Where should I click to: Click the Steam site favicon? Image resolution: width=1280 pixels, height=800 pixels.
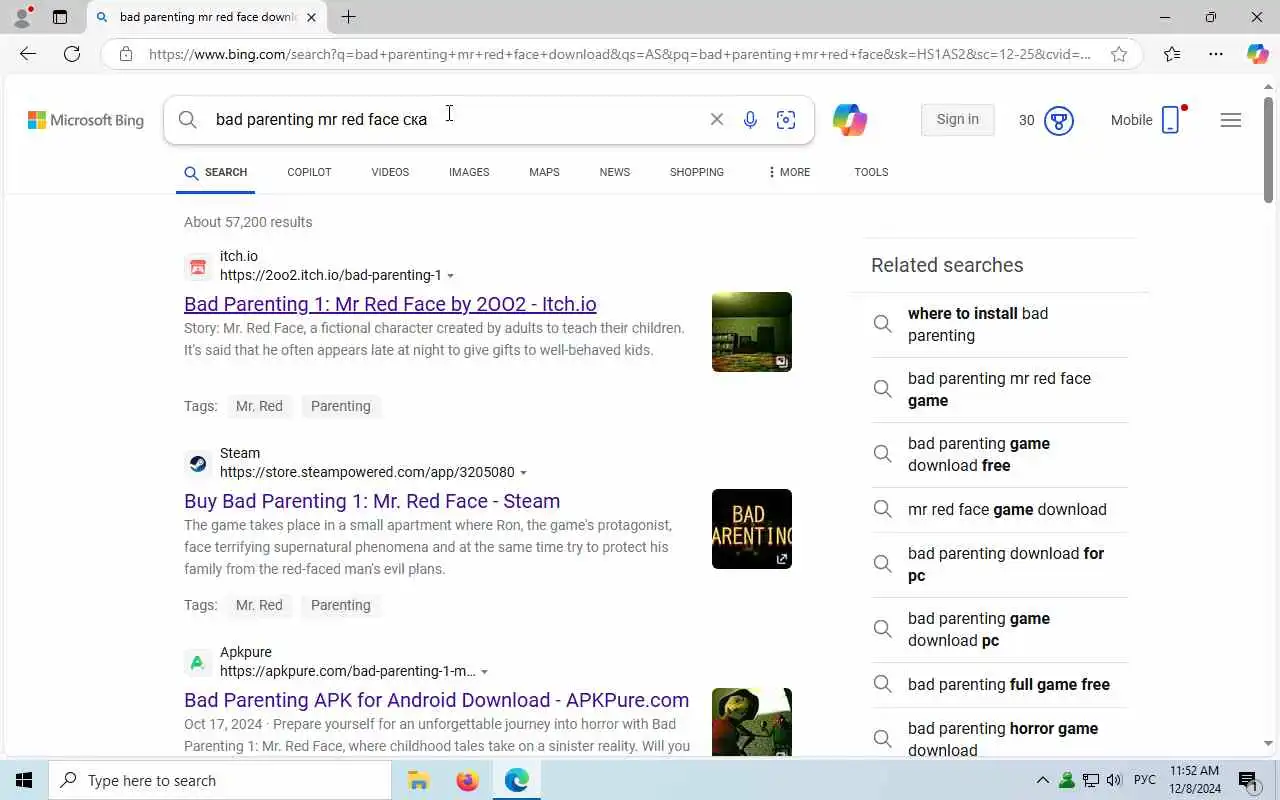click(x=198, y=463)
